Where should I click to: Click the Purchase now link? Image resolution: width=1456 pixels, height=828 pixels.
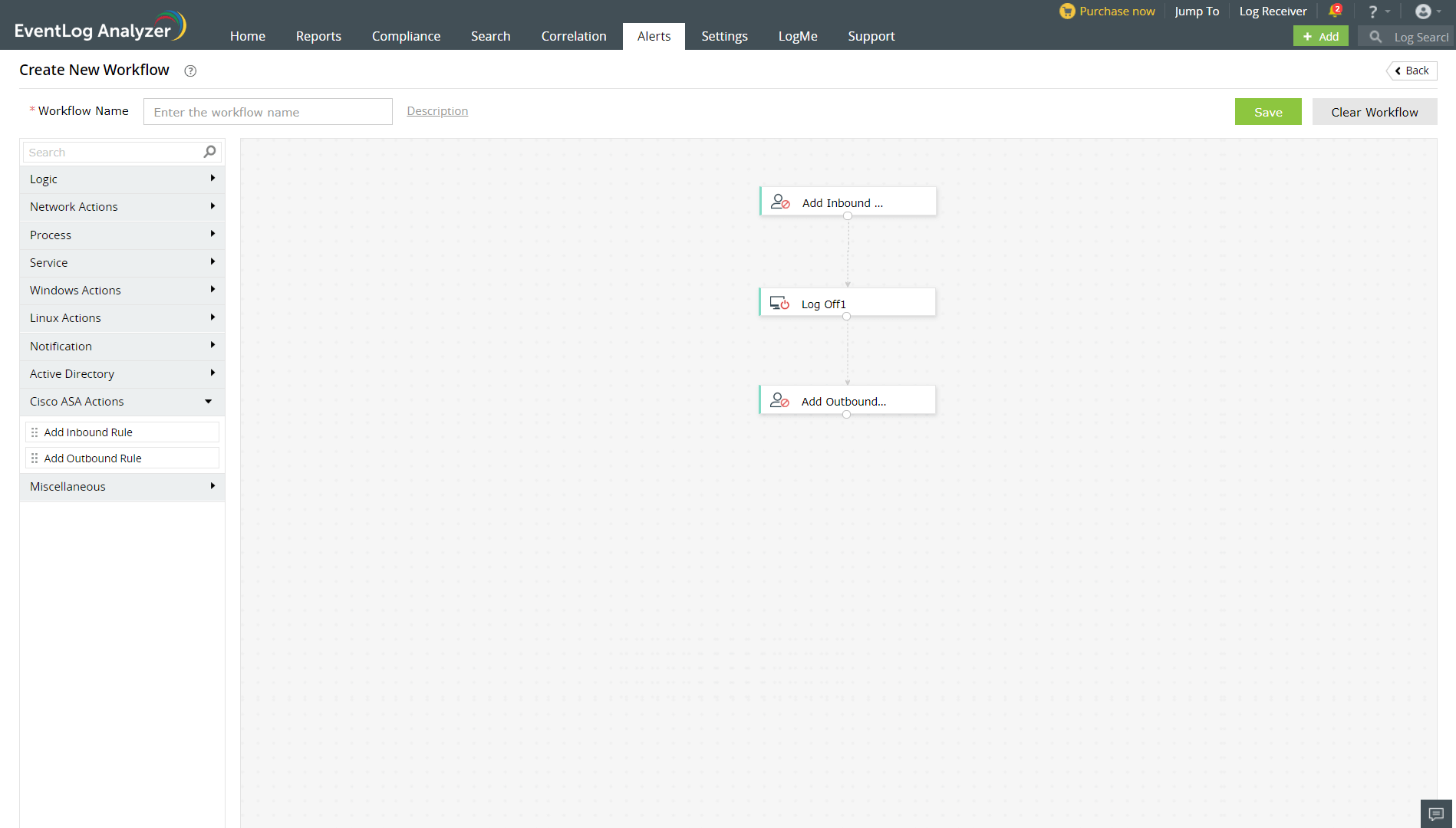click(1117, 11)
